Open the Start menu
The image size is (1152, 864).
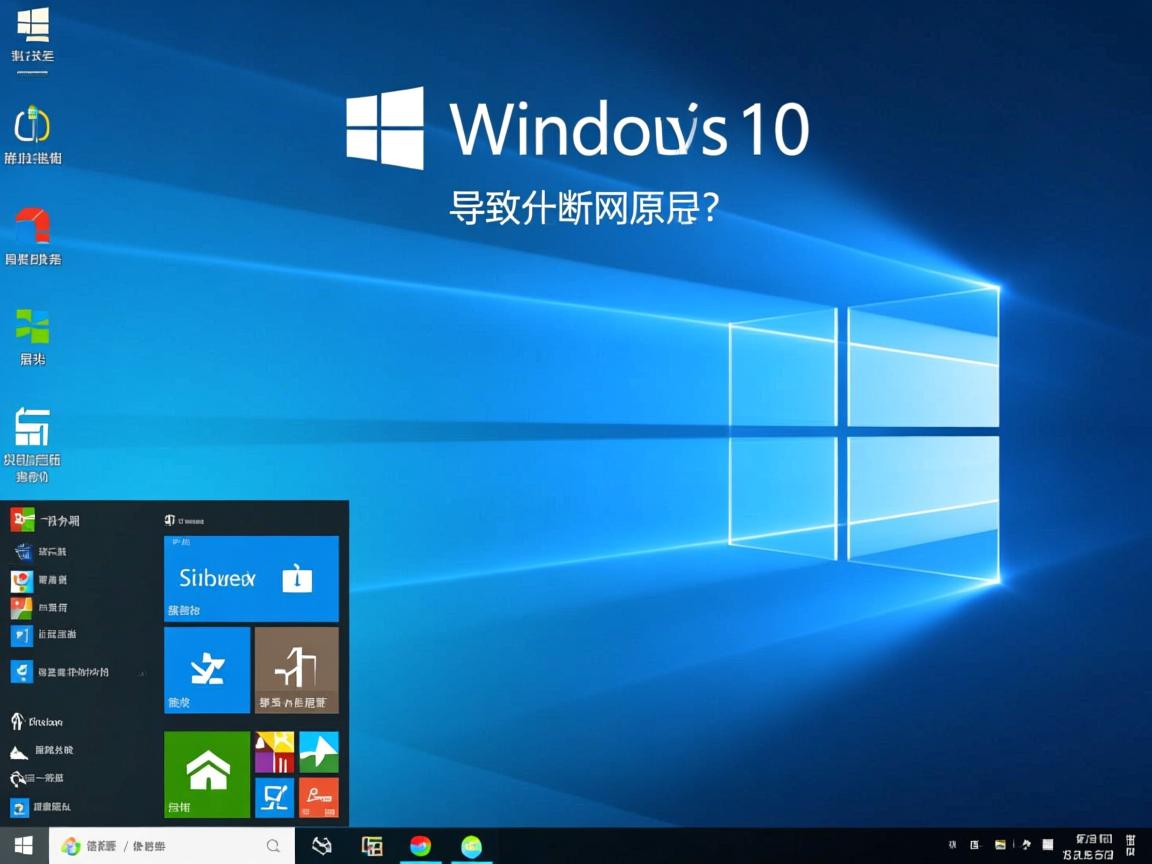tap(22, 843)
